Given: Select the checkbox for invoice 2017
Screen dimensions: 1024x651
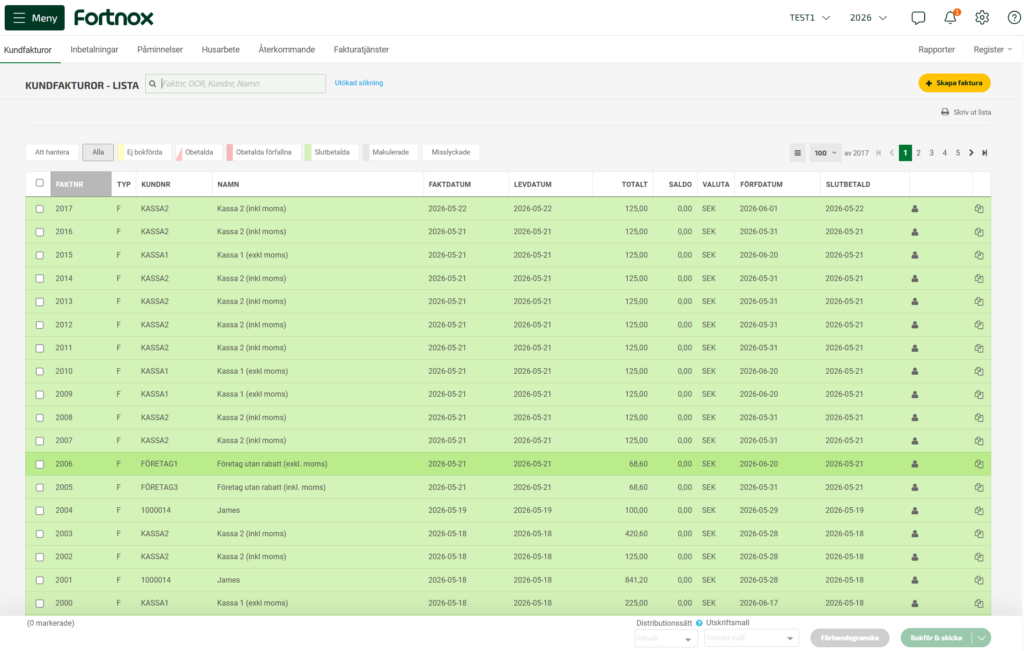Looking at the screenshot, I should coord(40,209).
